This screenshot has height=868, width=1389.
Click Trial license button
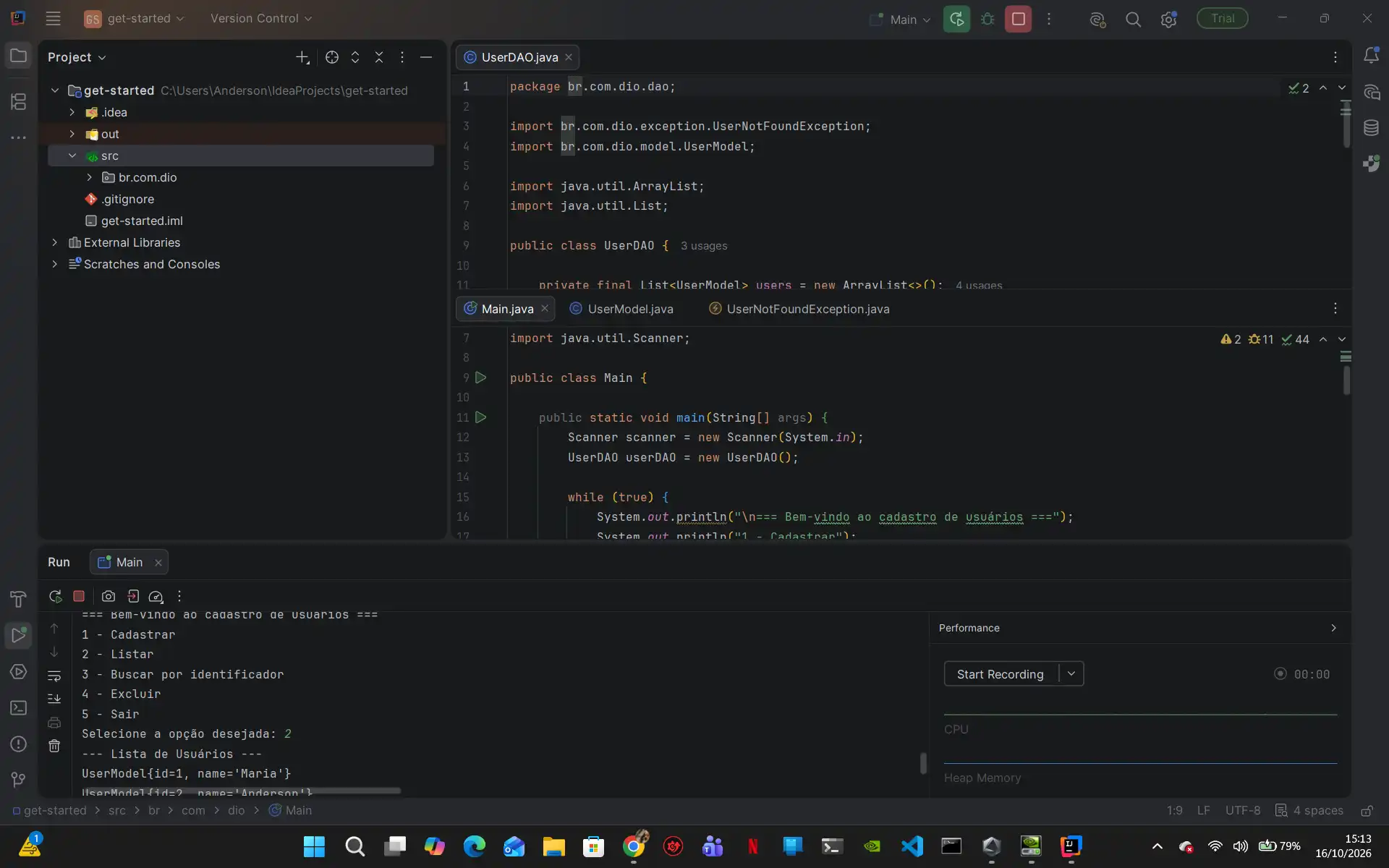tap(1223, 18)
